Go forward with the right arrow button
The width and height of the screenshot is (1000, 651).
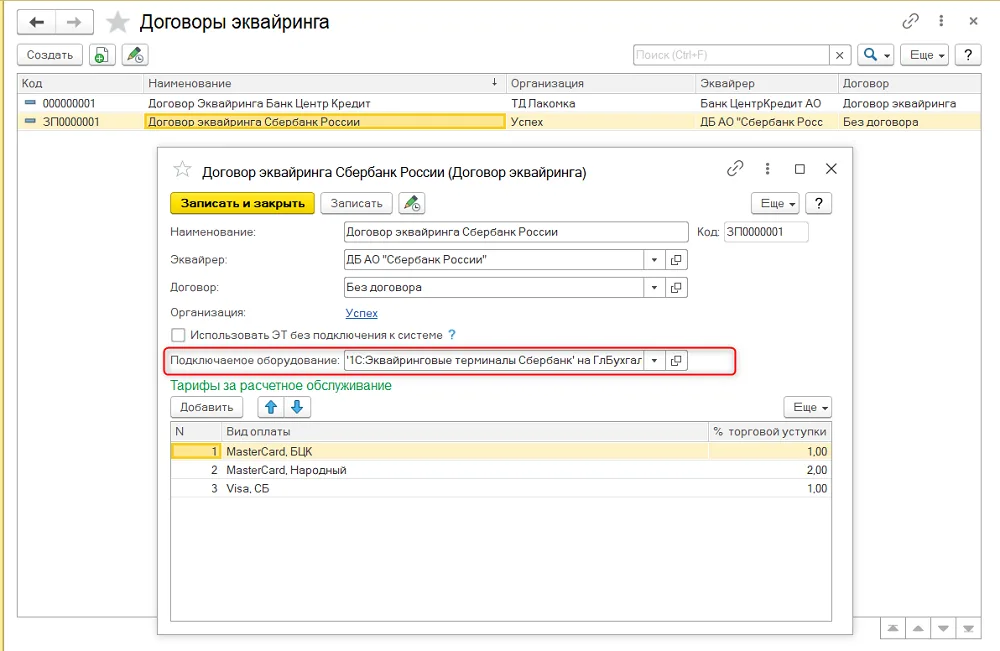pyautogui.click(x=75, y=22)
